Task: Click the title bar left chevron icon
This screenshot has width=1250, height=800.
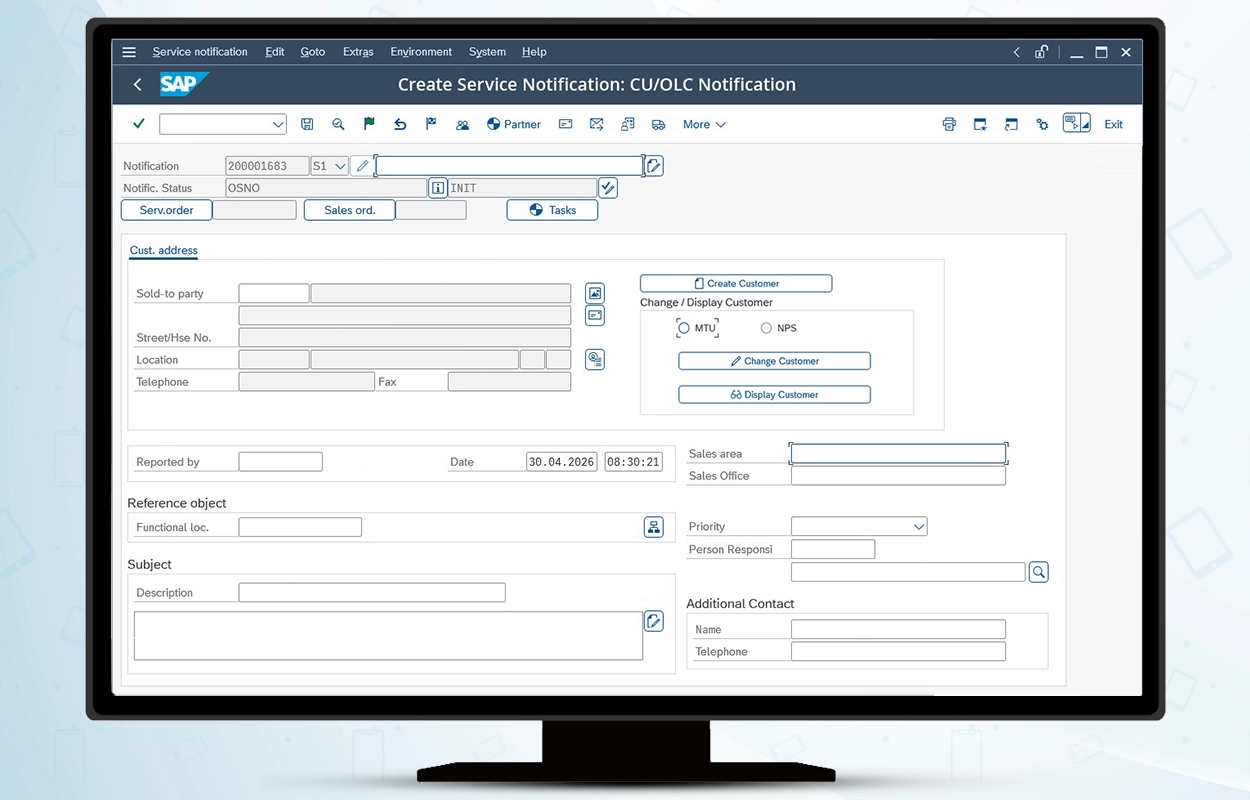Action: 1017,52
